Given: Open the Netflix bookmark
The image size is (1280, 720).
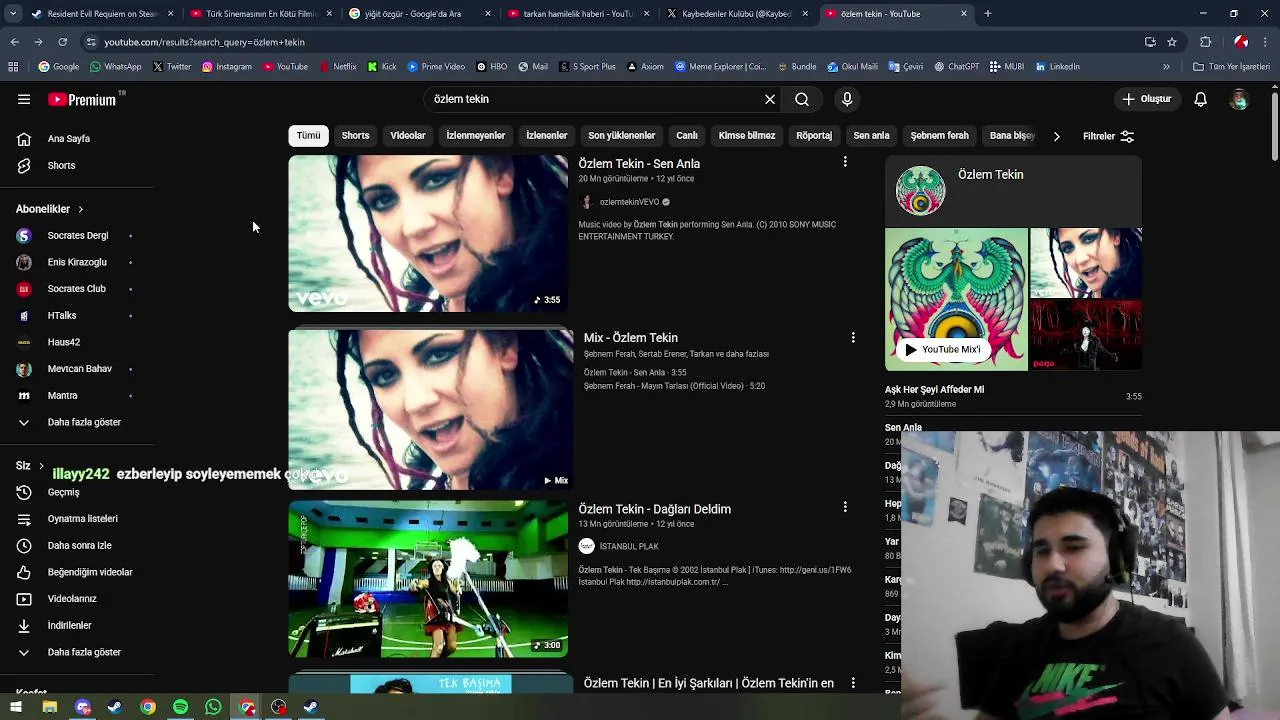Looking at the screenshot, I should [x=338, y=67].
